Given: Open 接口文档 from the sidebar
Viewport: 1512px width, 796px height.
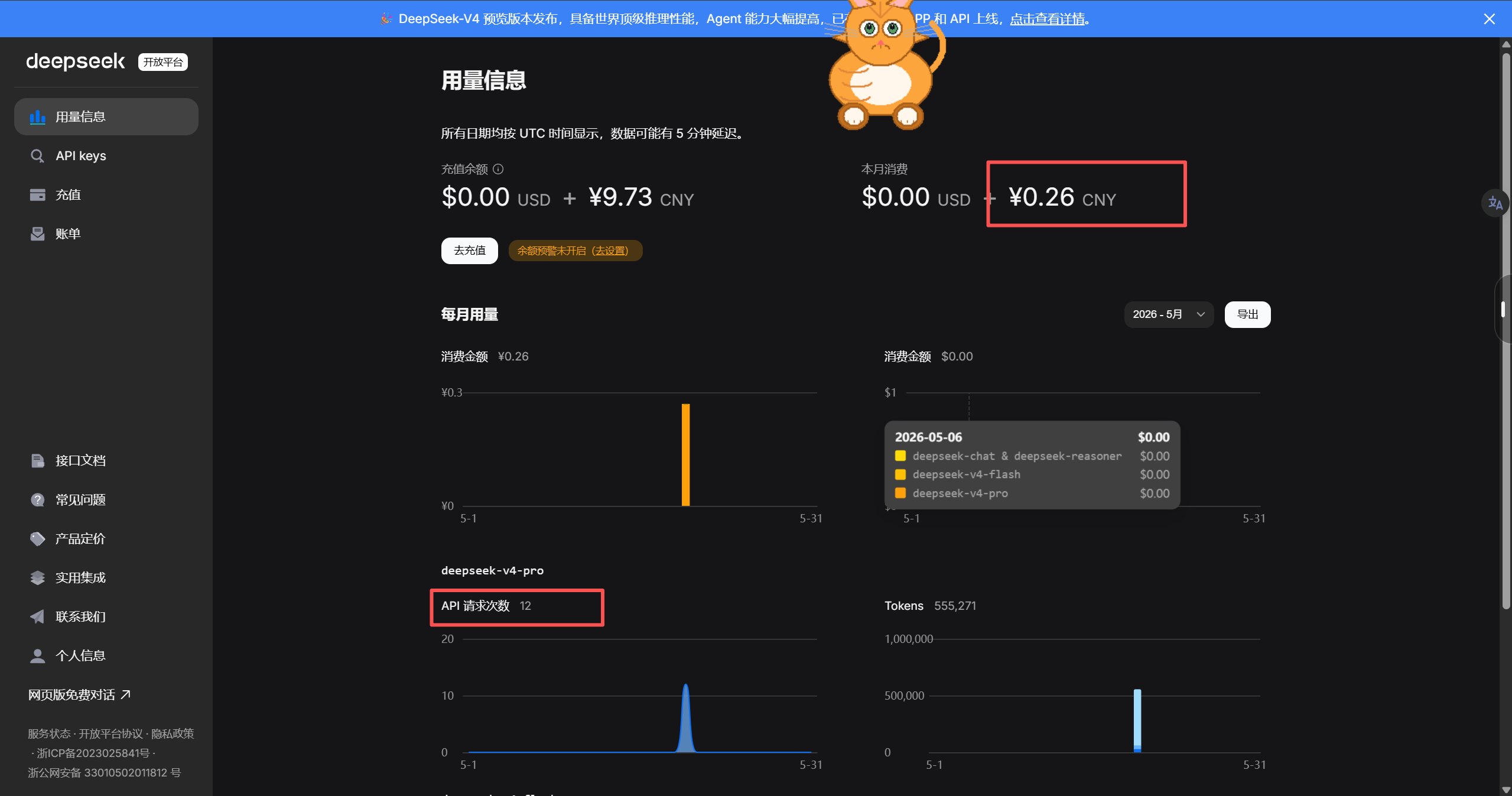Looking at the screenshot, I should pyautogui.click(x=106, y=461).
